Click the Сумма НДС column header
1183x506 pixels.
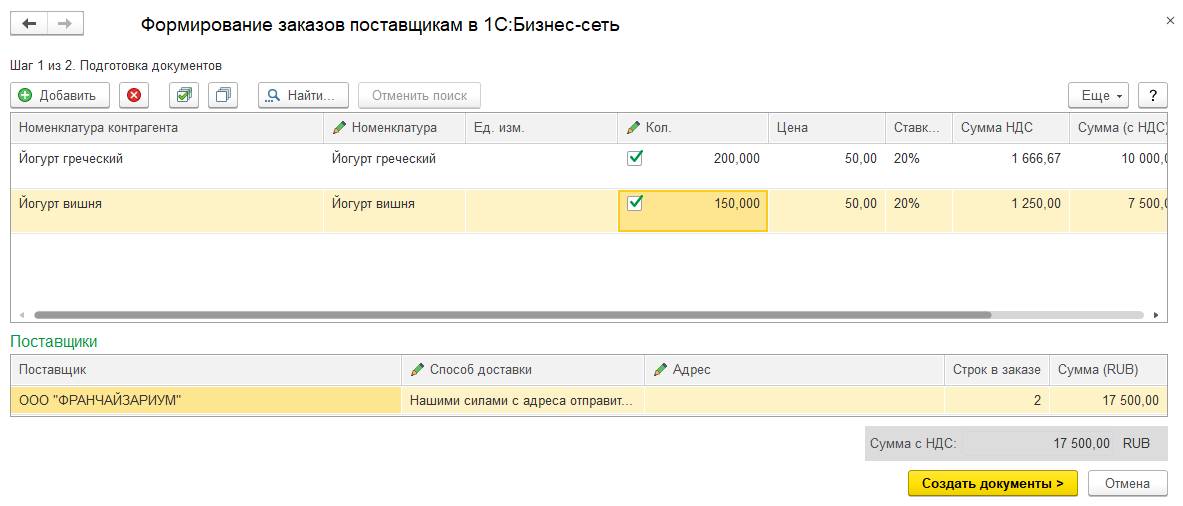click(x=996, y=128)
